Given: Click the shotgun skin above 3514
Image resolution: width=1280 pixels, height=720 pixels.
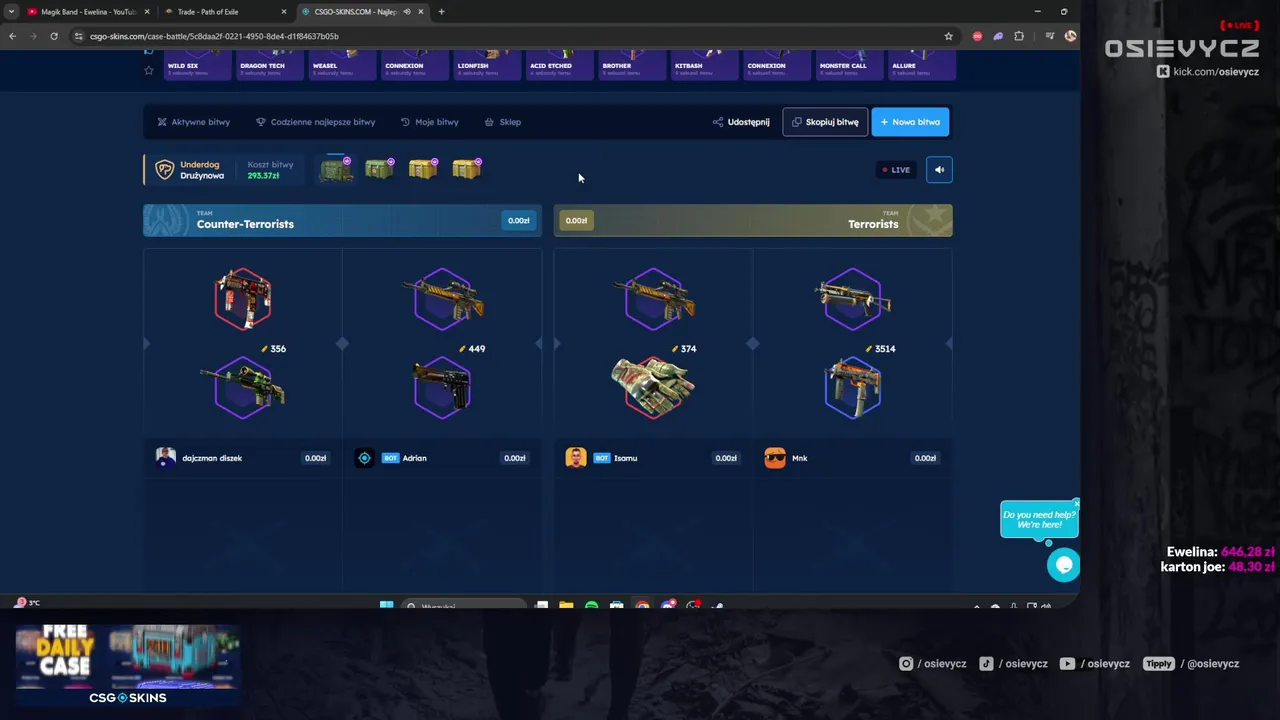Looking at the screenshot, I should tap(853, 298).
